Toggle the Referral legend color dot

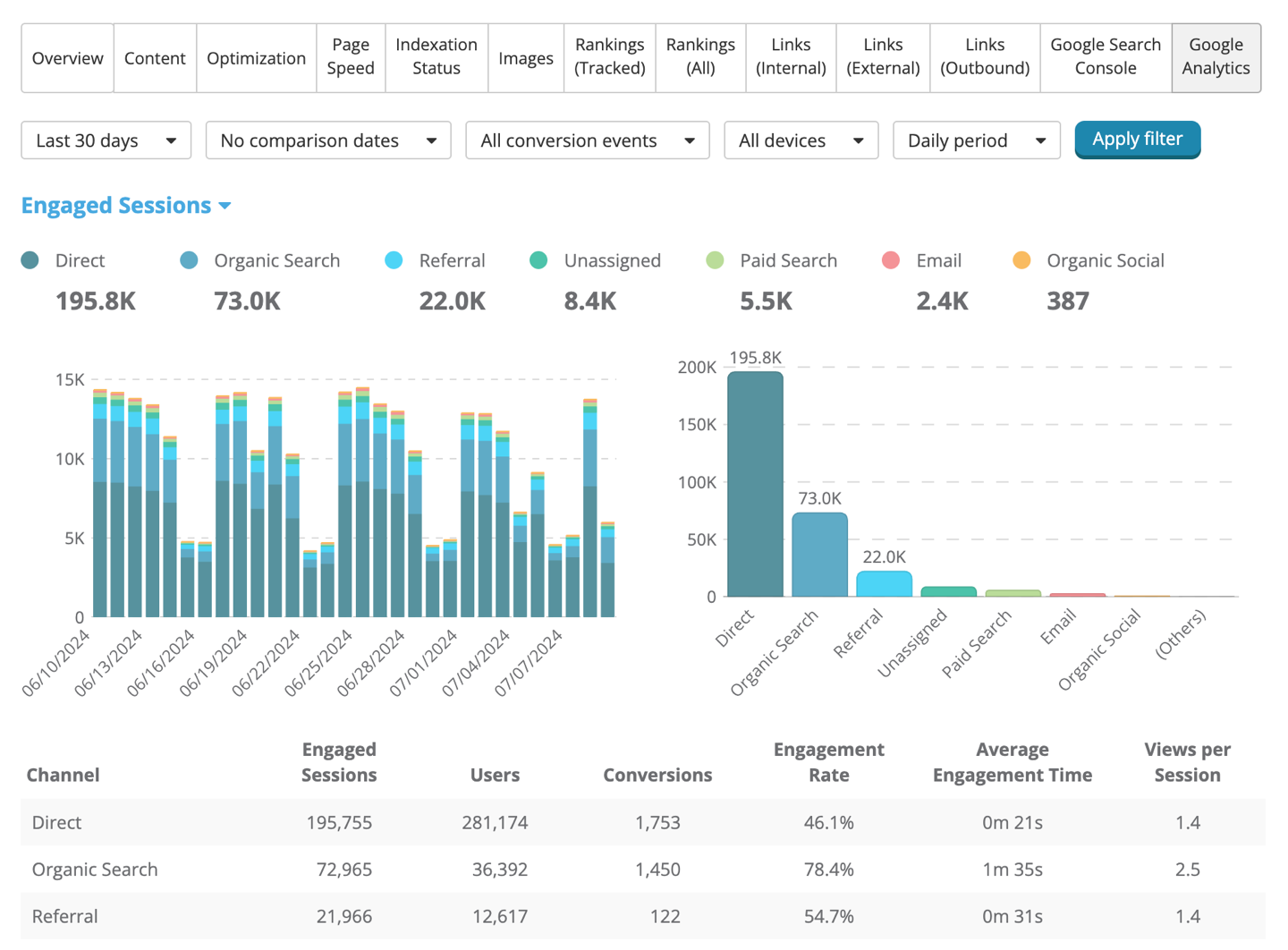coord(394,260)
